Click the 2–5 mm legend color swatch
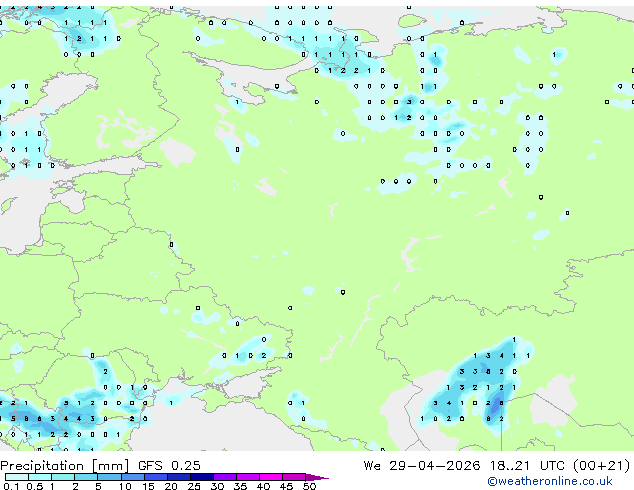The image size is (634, 490). point(86,477)
